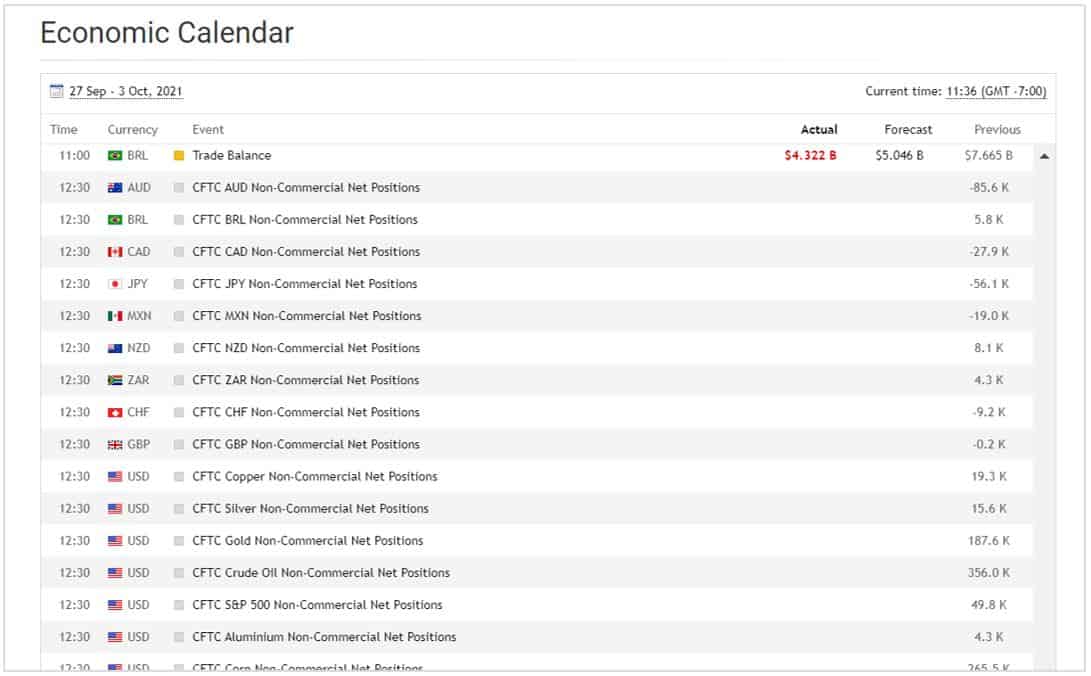Viewport: 1091px width, 676px height.
Task: Click the US flag in the Crude Oil row
Action: [x=115, y=573]
